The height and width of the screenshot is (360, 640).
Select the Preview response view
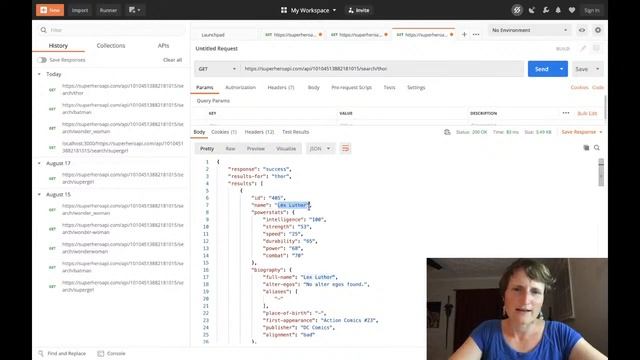click(256, 149)
